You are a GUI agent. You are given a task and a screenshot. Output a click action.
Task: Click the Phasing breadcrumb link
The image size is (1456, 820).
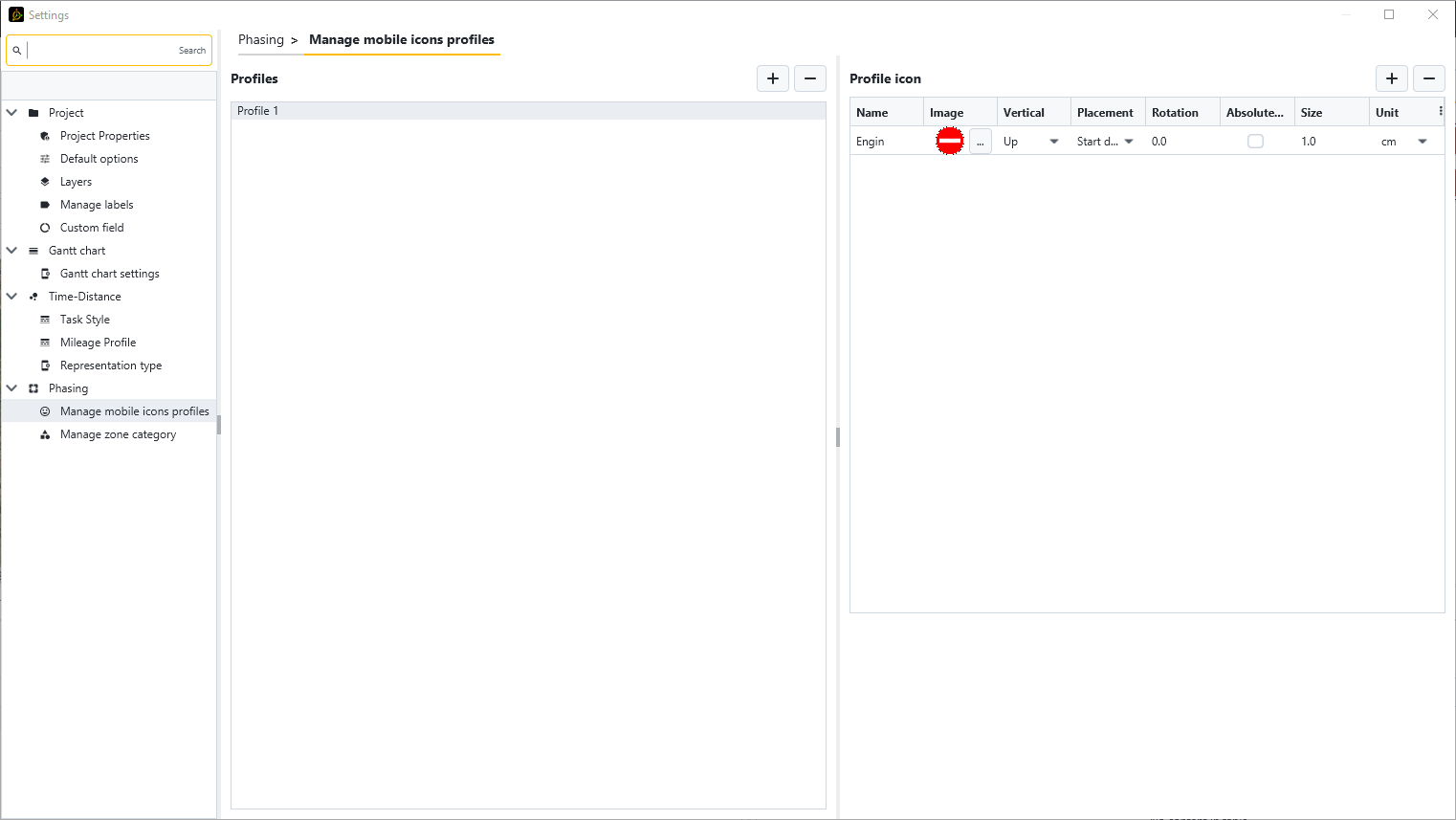click(x=261, y=40)
